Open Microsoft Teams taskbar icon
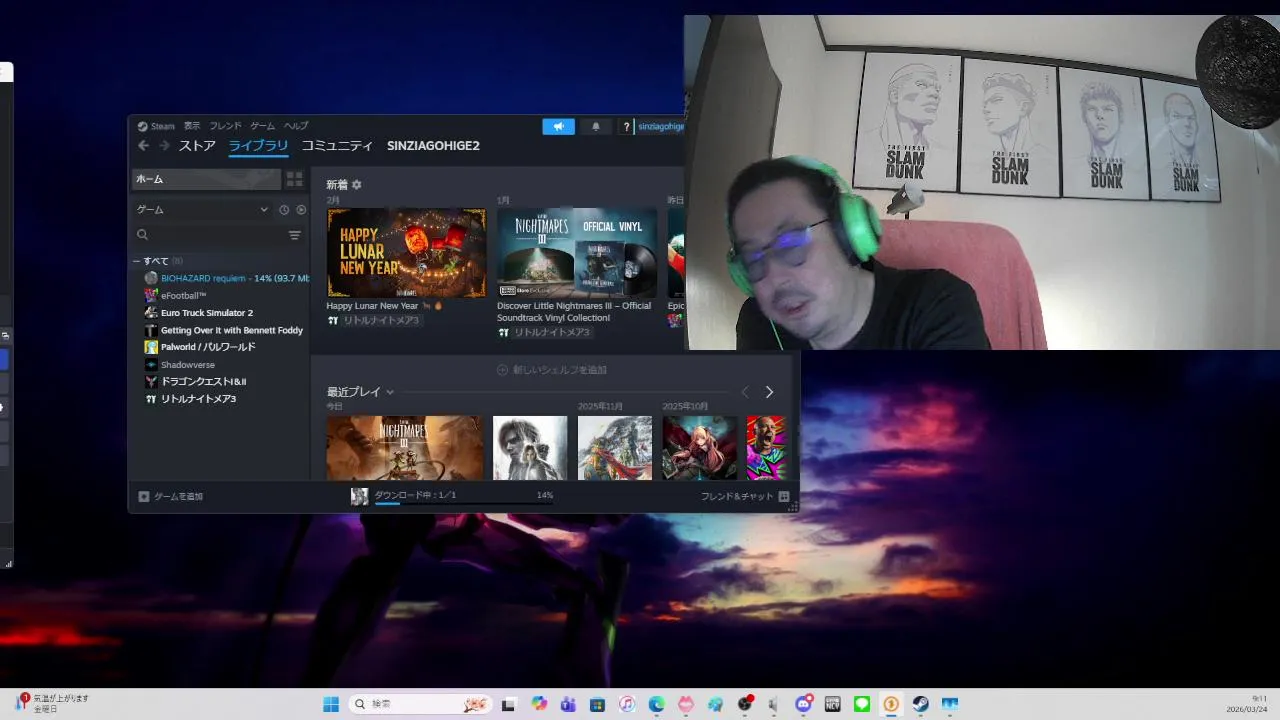The height and width of the screenshot is (720, 1280). (x=568, y=704)
